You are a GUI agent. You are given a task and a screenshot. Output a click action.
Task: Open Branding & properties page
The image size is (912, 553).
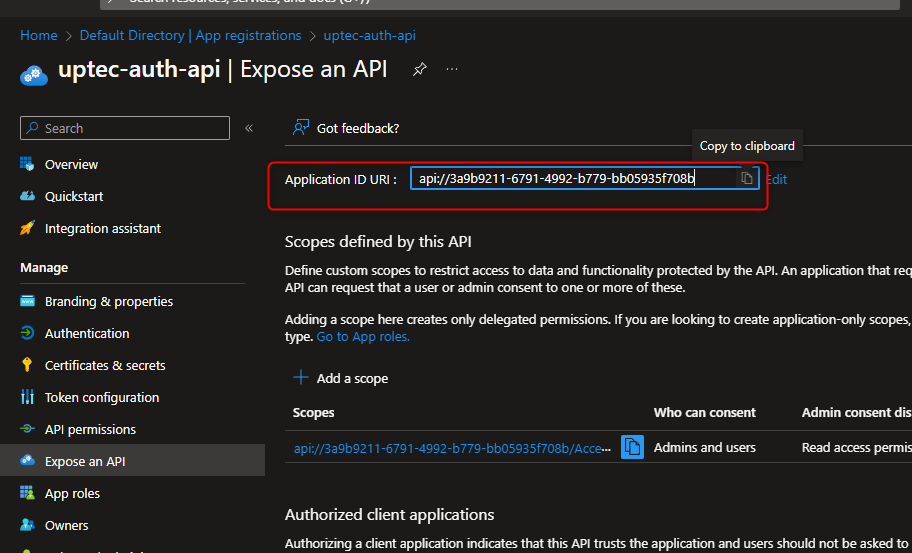(x=108, y=301)
